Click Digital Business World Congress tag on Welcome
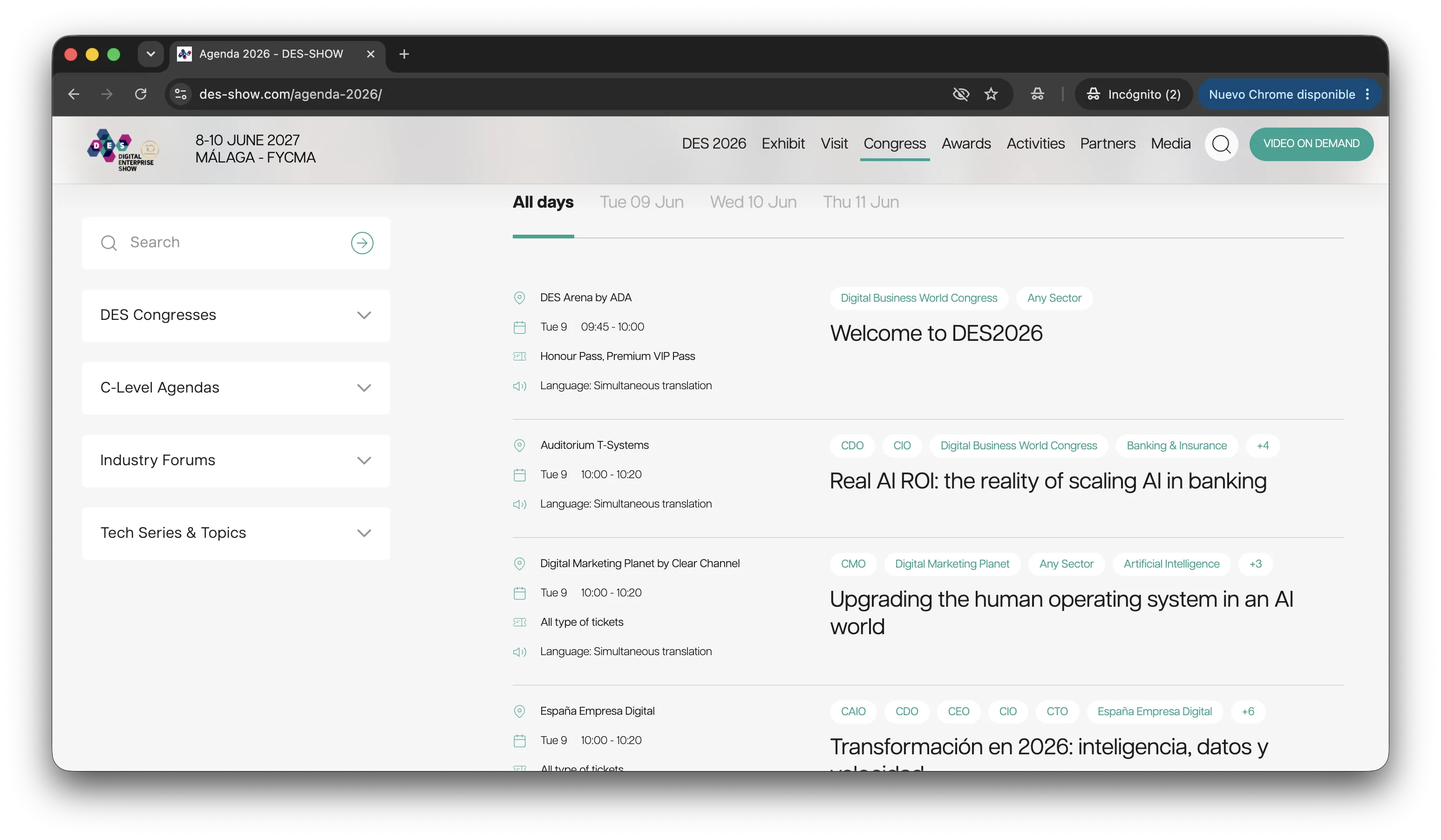Viewport: 1441px width, 840px height. [x=919, y=298]
